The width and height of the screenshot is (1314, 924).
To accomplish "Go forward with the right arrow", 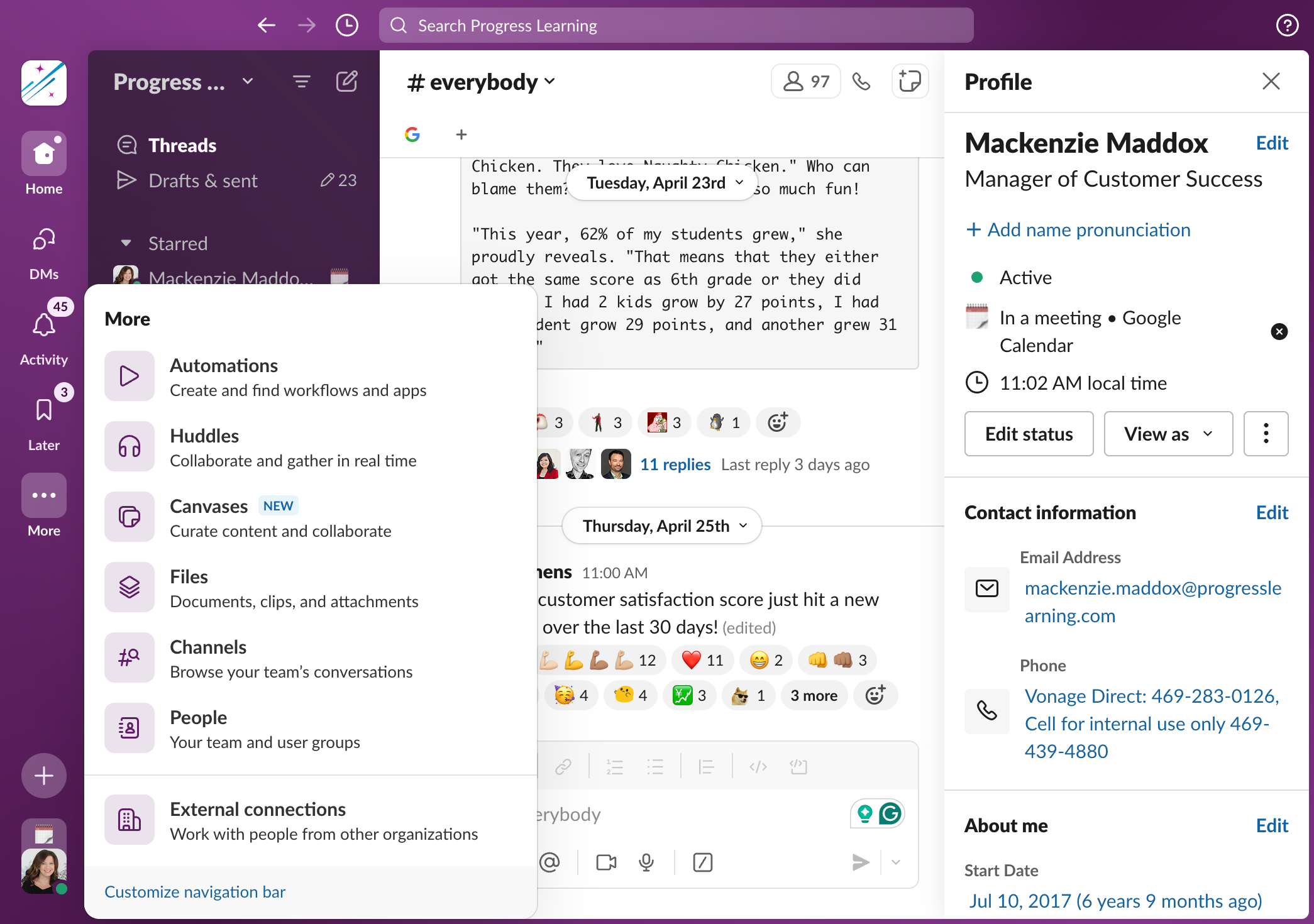I will pos(307,25).
